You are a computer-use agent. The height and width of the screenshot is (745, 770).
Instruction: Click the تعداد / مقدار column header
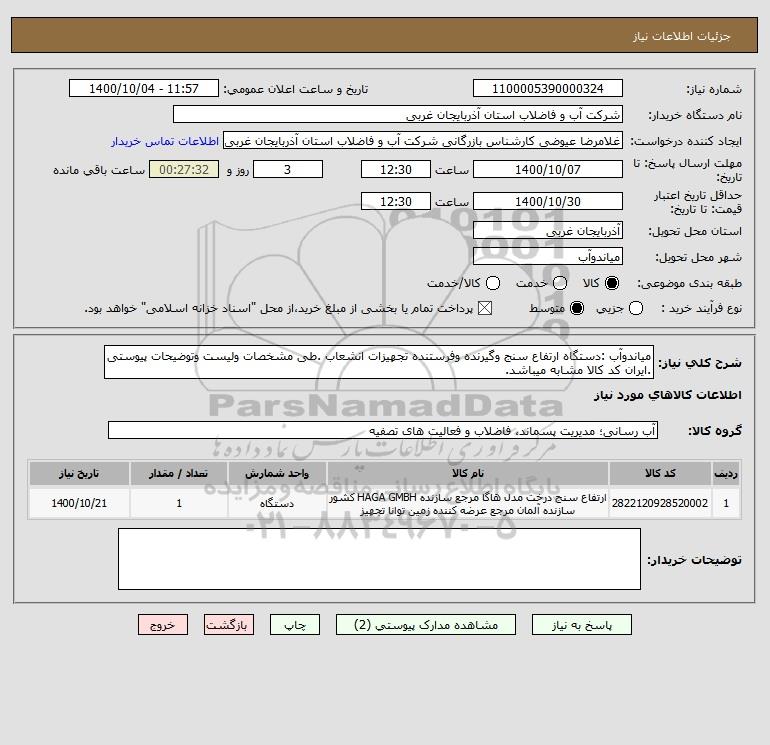pos(179,473)
